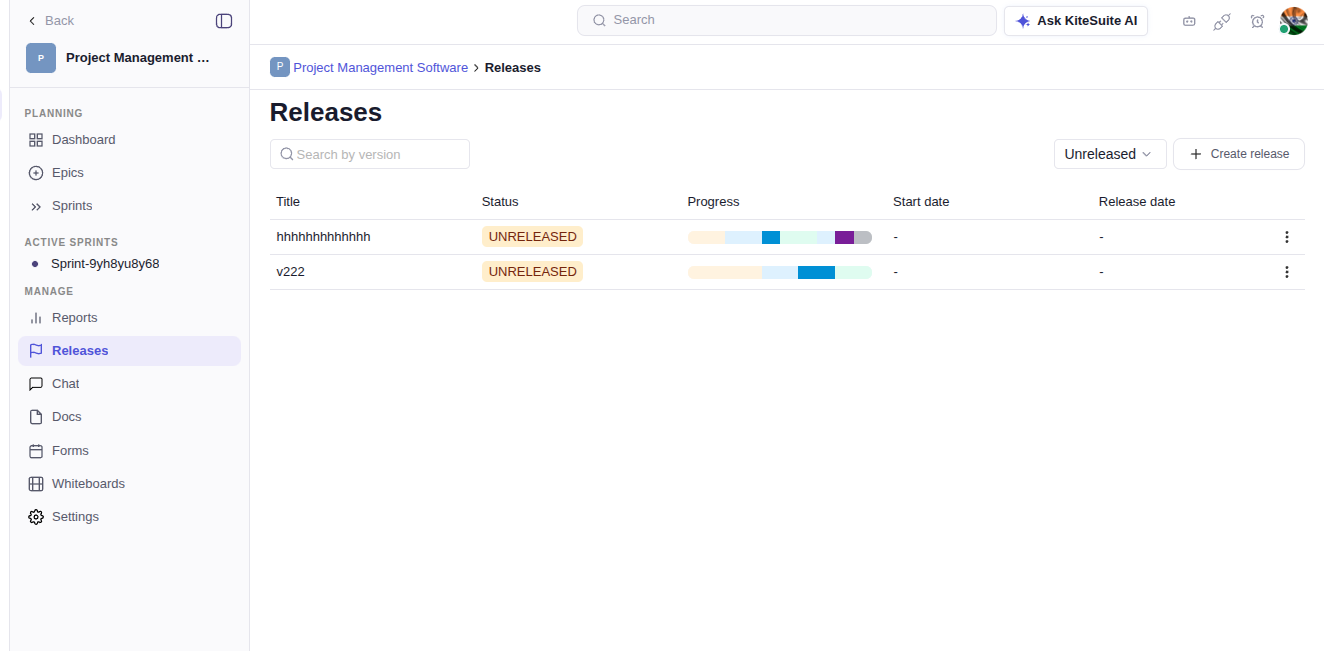Open the Unreleased filter dropdown
1324x651 pixels.
click(1110, 154)
